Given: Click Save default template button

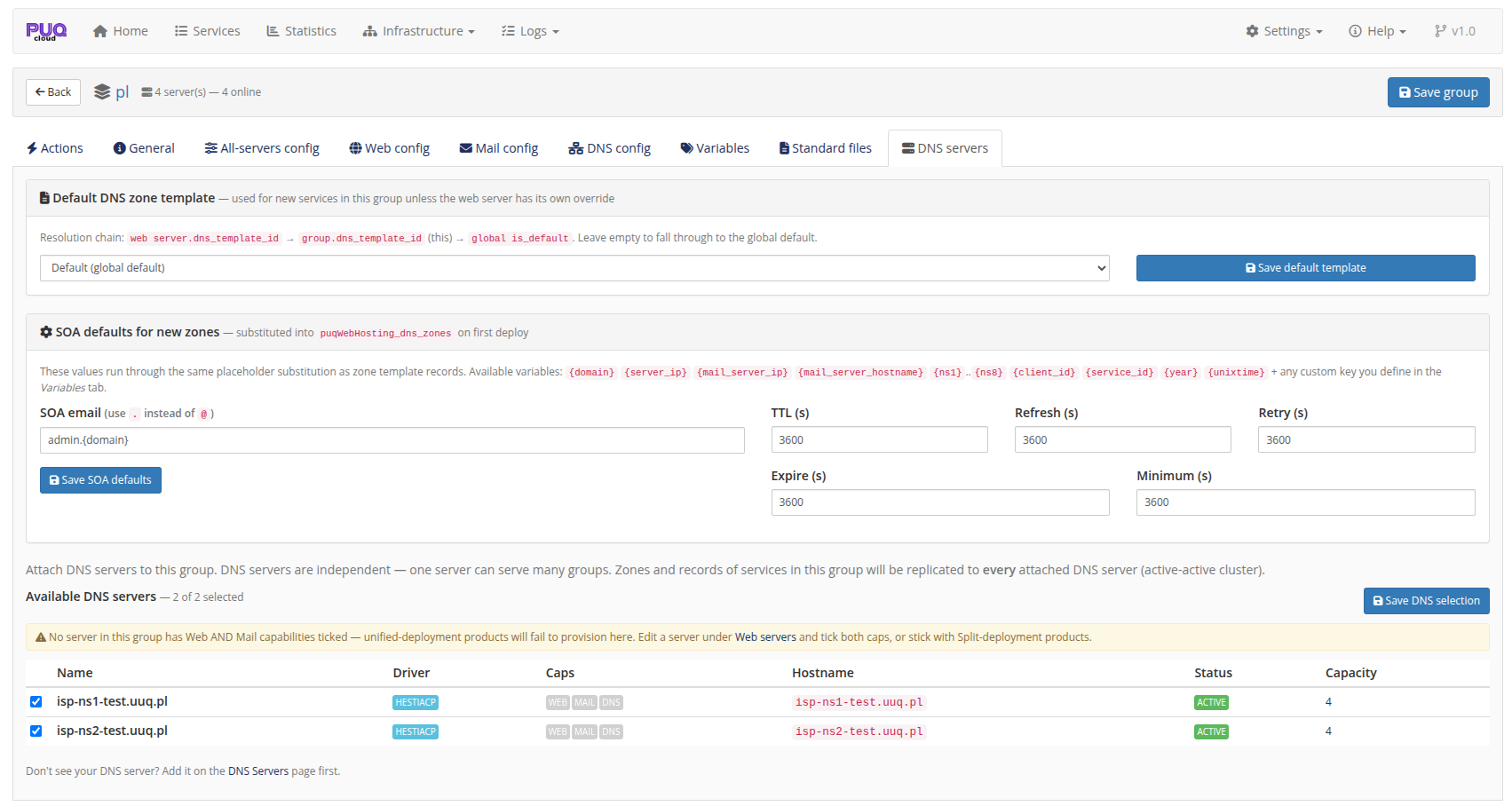Looking at the screenshot, I should pyautogui.click(x=1306, y=268).
